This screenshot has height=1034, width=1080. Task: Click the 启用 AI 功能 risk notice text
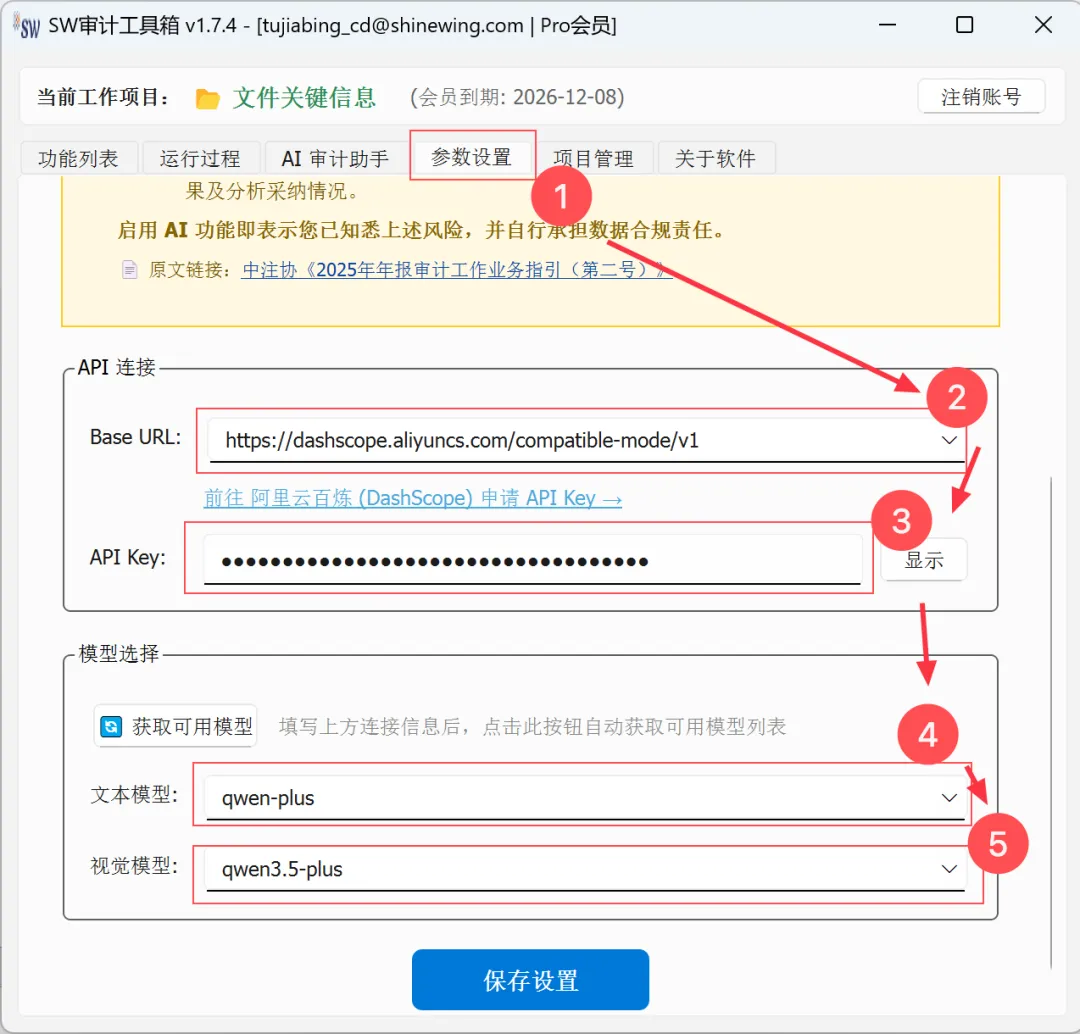click(x=422, y=229)
